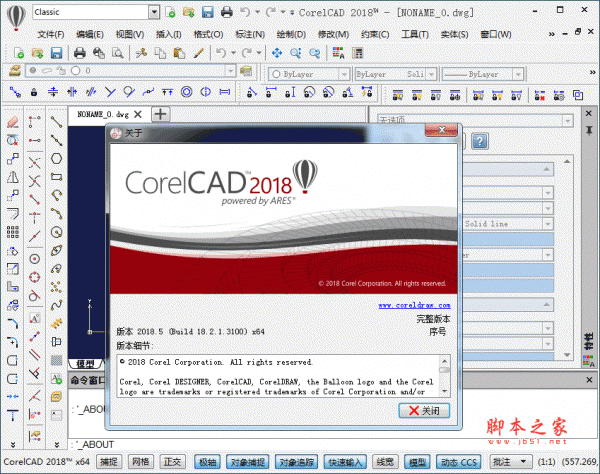
Task: Toggle 对象捕捉 entity snap in status bar
Action: [248, 462]
